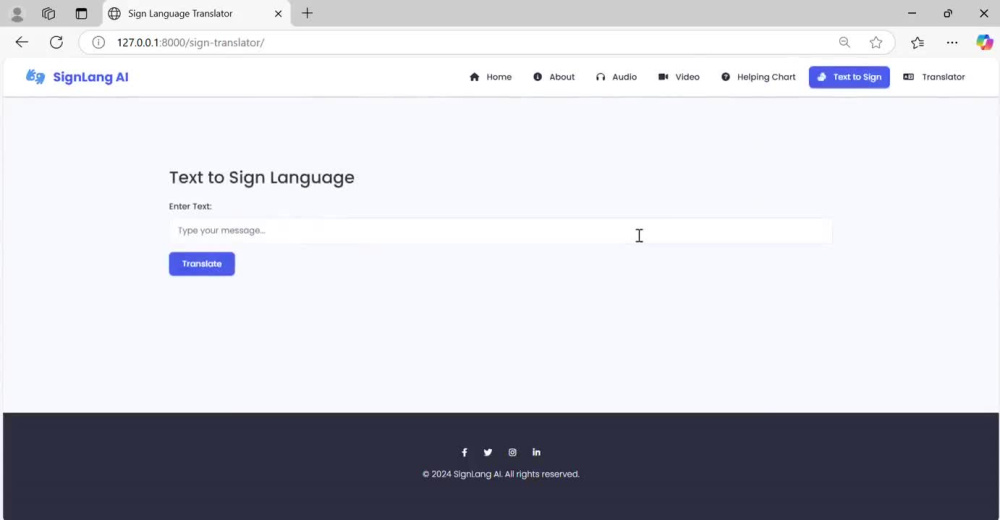This screenshot has height=520, width=1000.
Task: Open the zoom magnifier icon in address bar
Action: tap(844, 43)
